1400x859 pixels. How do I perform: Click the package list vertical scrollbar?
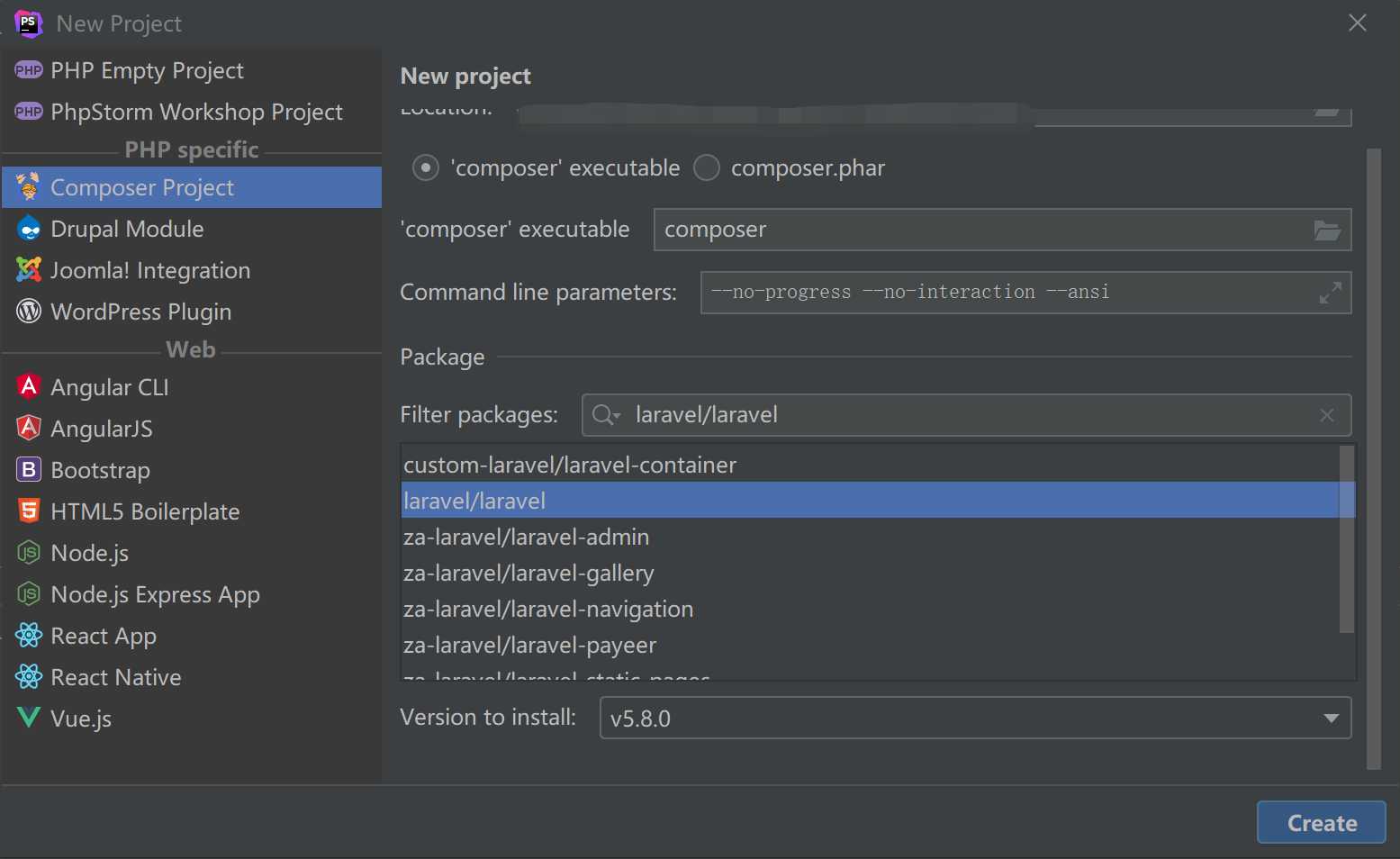(x=1347, y=539)
